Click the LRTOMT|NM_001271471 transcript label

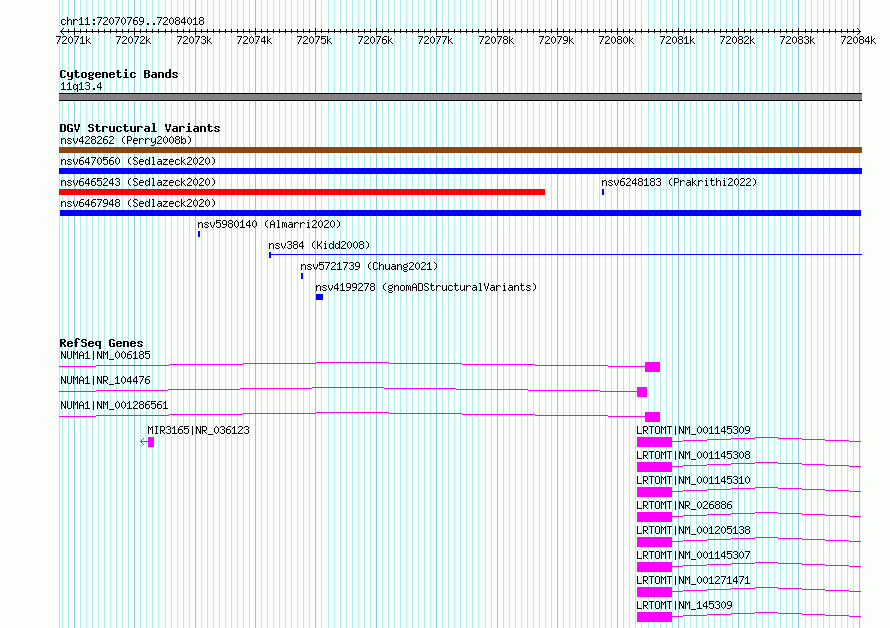click(x=693, y=580)
